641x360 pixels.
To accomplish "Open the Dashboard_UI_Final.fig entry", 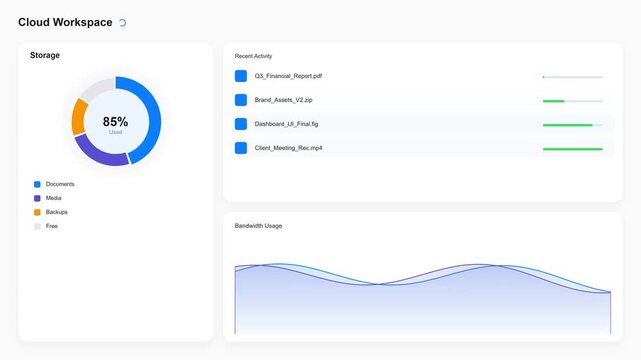I will pos(423,124).
